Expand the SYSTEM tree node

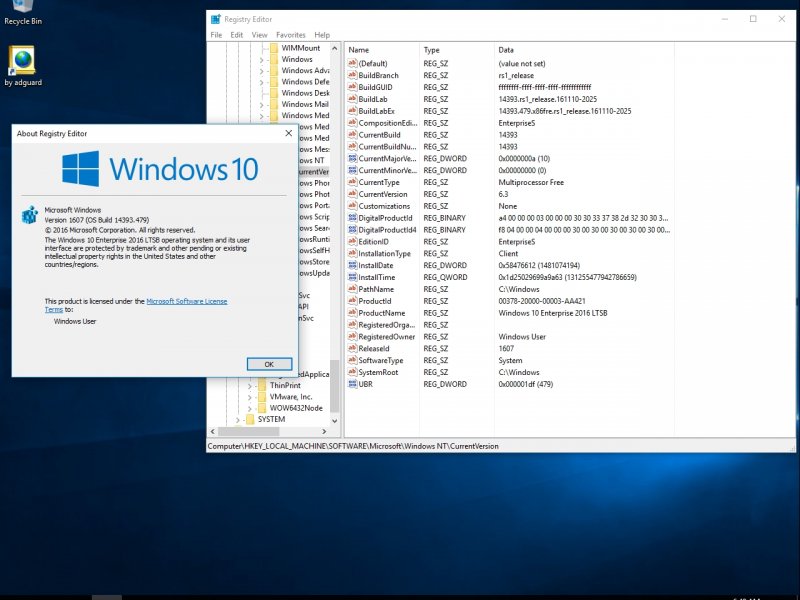238,419
